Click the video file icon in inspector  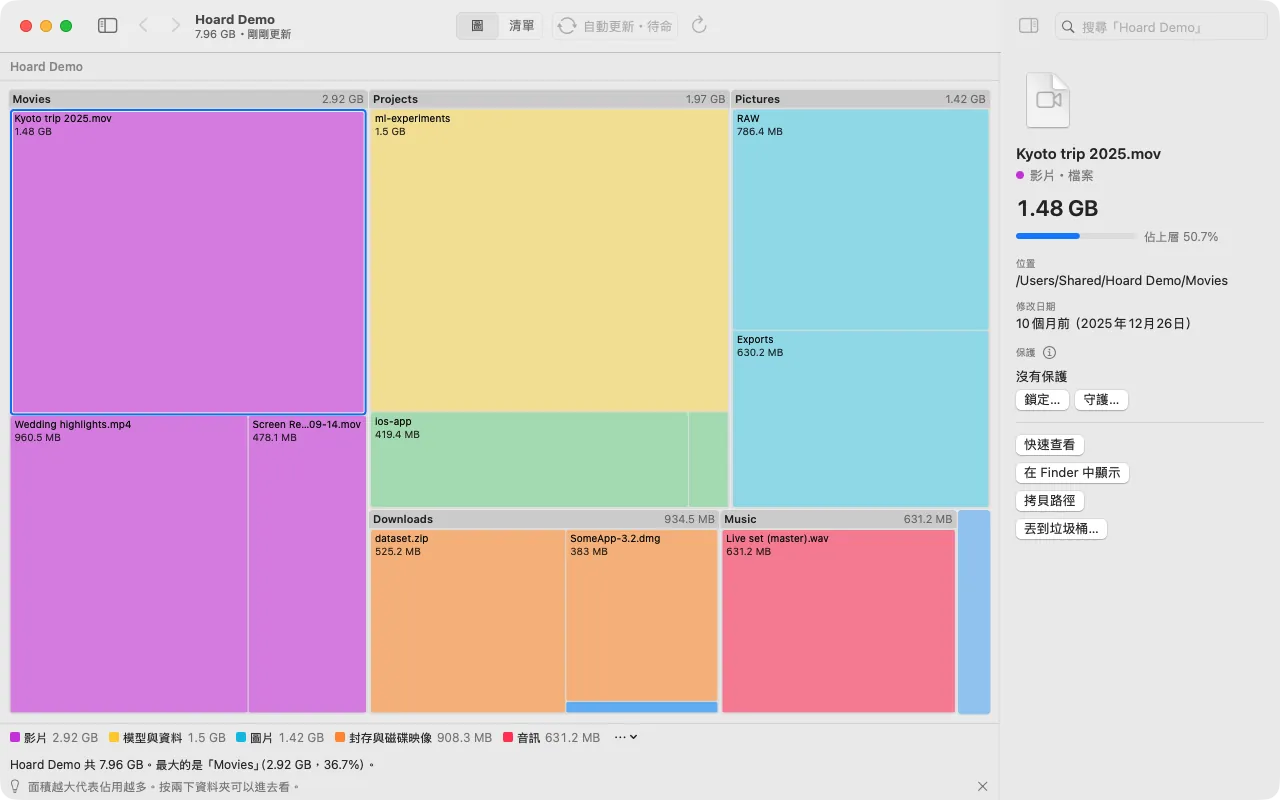(x=1047, y=100)
